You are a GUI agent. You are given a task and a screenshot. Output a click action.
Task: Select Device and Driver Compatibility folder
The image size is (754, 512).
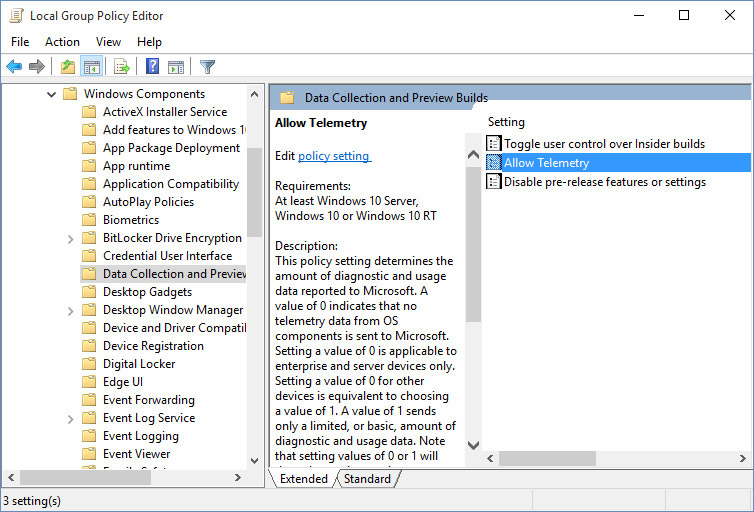pyautogui.click(x=174, y=328)
